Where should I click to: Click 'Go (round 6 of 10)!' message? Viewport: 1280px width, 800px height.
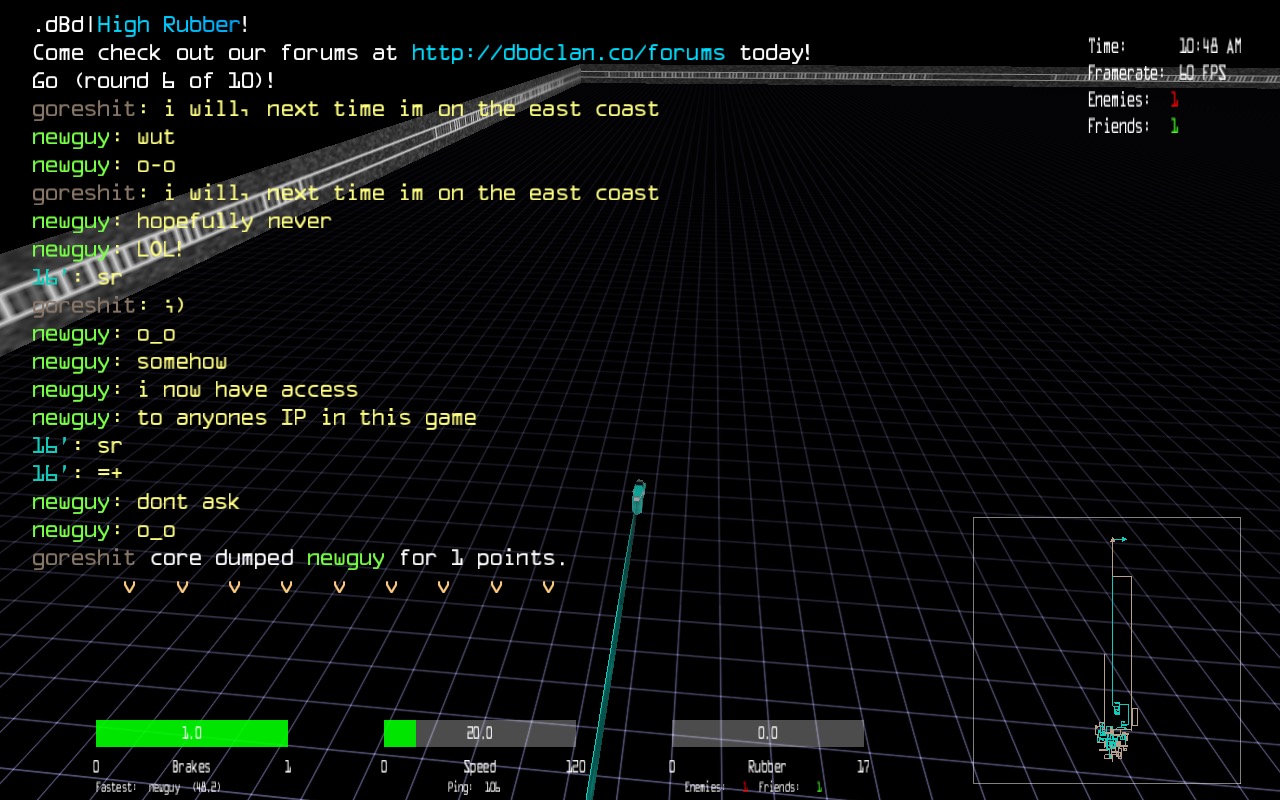click(x=153, y=81)
